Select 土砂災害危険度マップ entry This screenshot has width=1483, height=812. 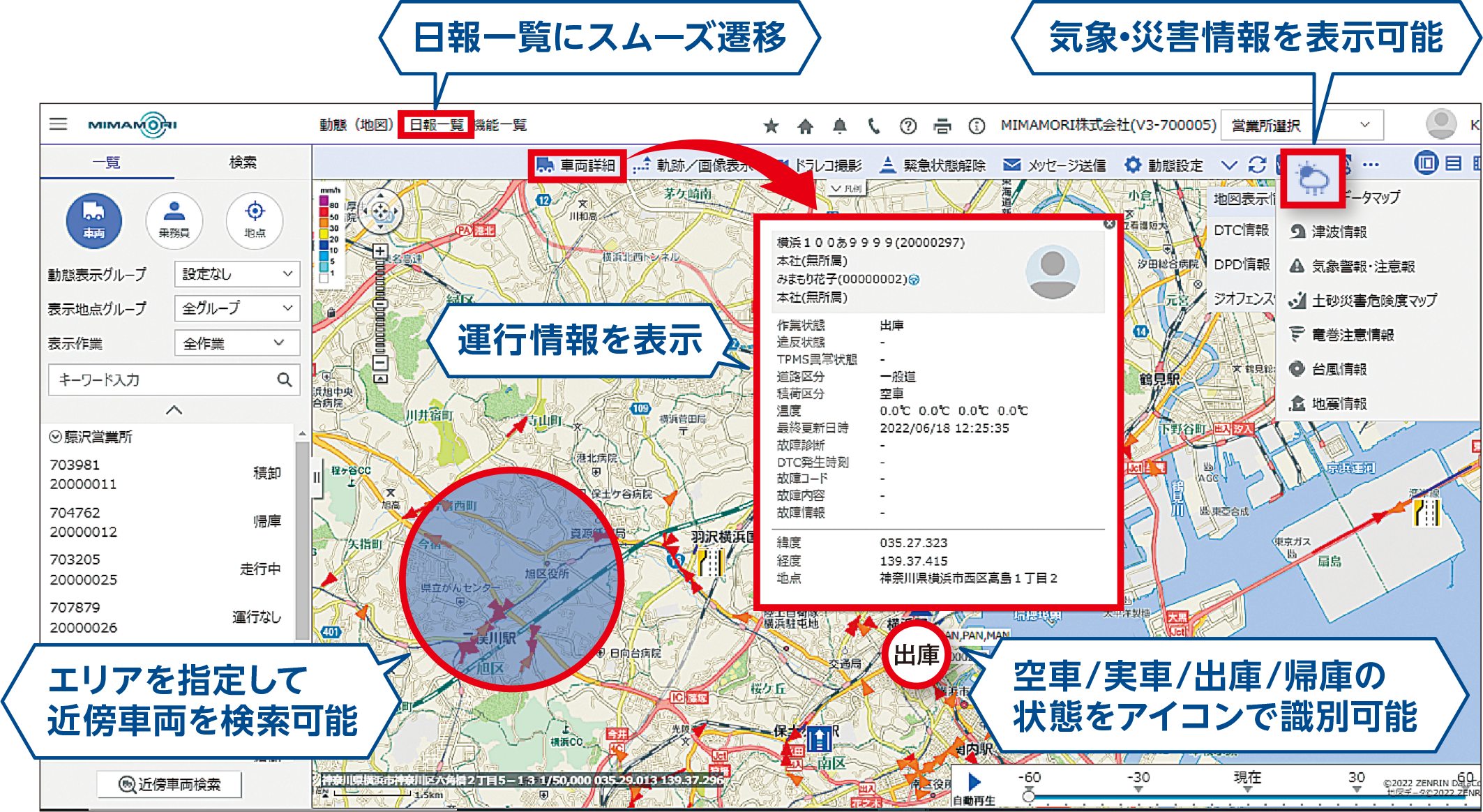1363,301
